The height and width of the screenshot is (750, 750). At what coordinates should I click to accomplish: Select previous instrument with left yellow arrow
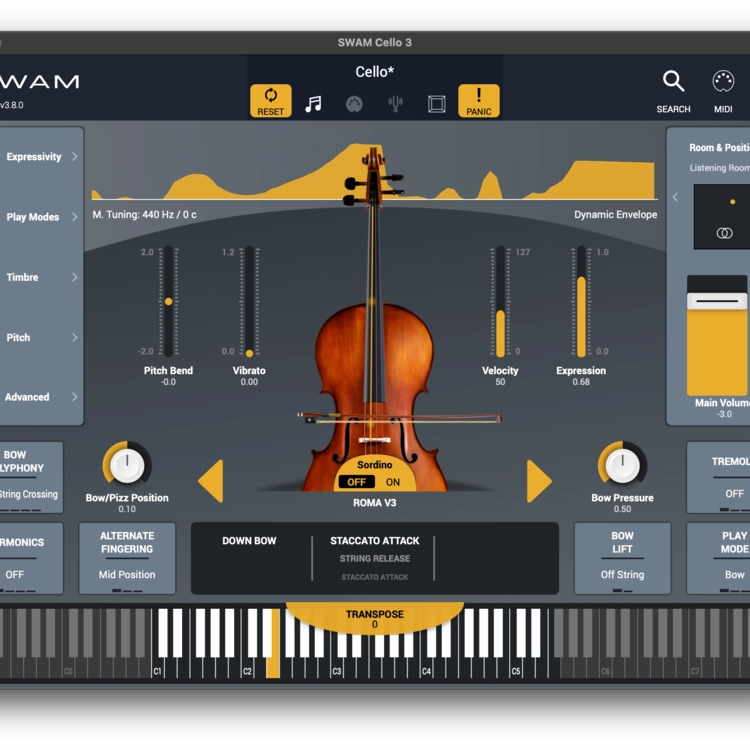(210, 481)
